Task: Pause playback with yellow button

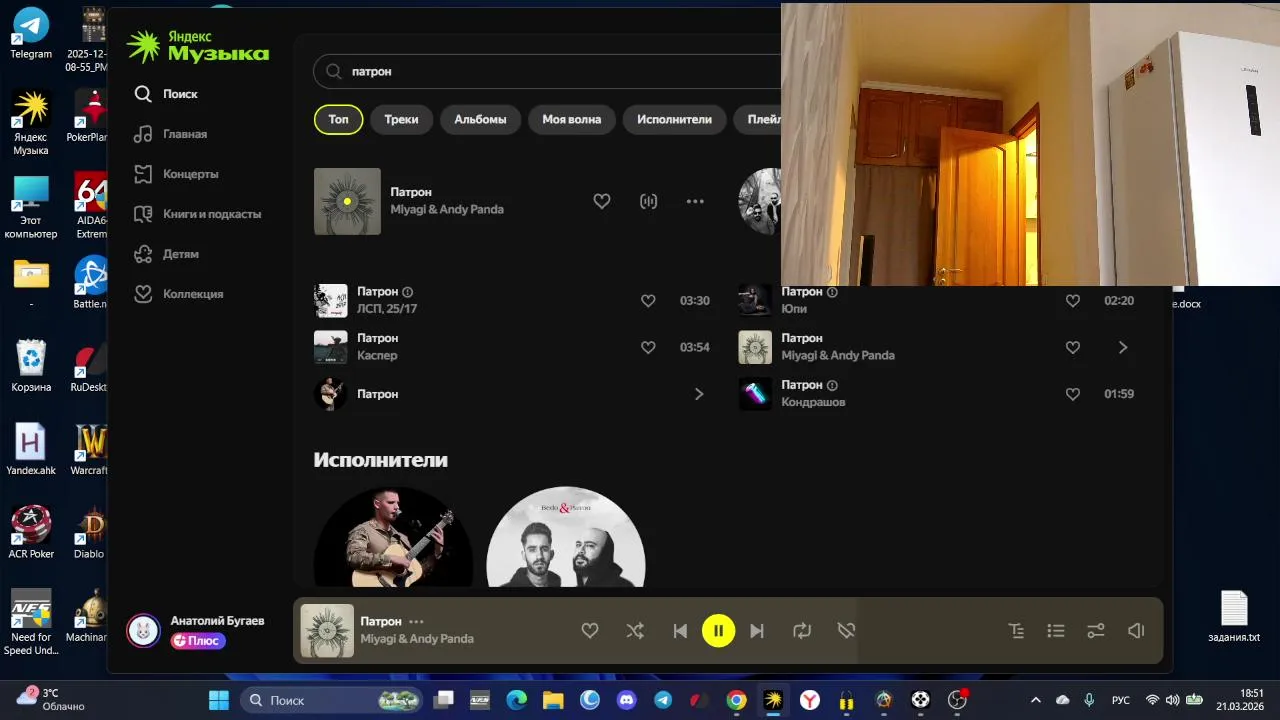Action: coord(718,631)
